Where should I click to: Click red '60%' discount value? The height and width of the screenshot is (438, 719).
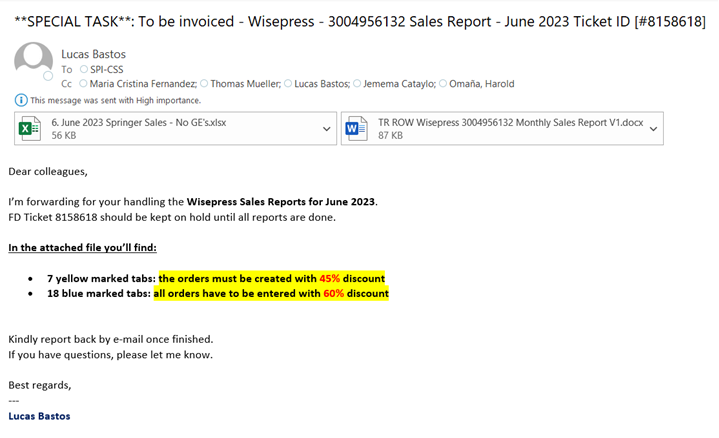(333, 294)
